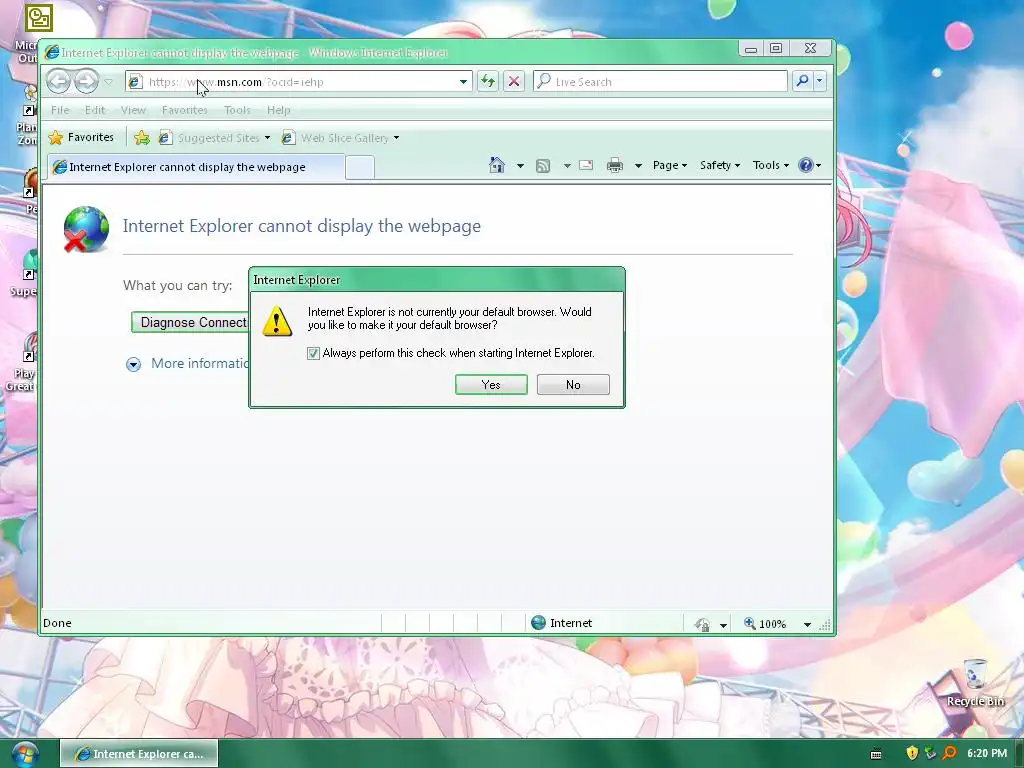Open the Page command menu
The width and height of the screenshot is (1024, 768).
(669, 165)
